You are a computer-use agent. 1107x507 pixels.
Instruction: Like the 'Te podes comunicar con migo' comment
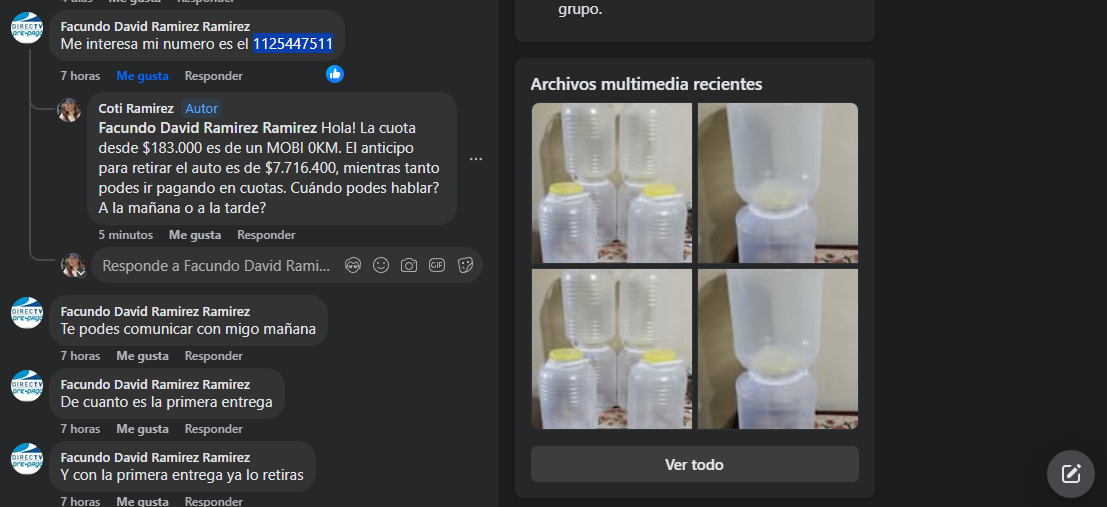(x=143, y=356)
